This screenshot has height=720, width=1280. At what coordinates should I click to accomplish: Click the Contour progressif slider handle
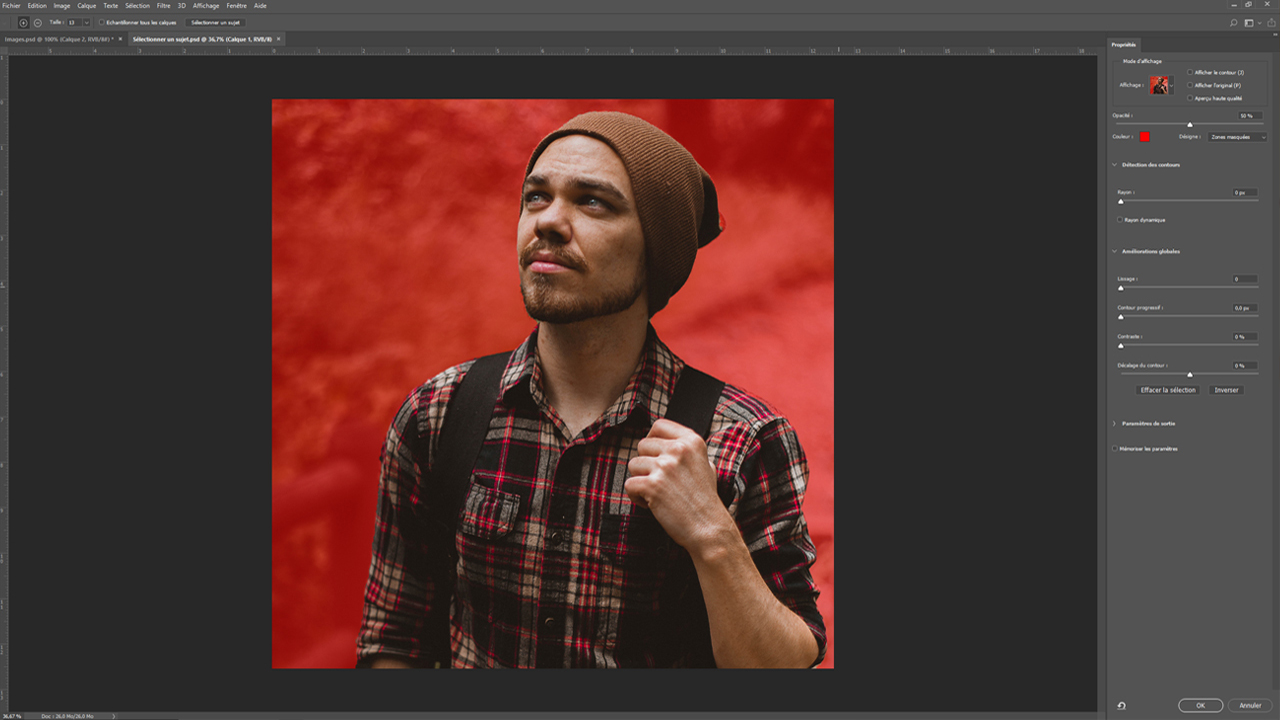1121,317
